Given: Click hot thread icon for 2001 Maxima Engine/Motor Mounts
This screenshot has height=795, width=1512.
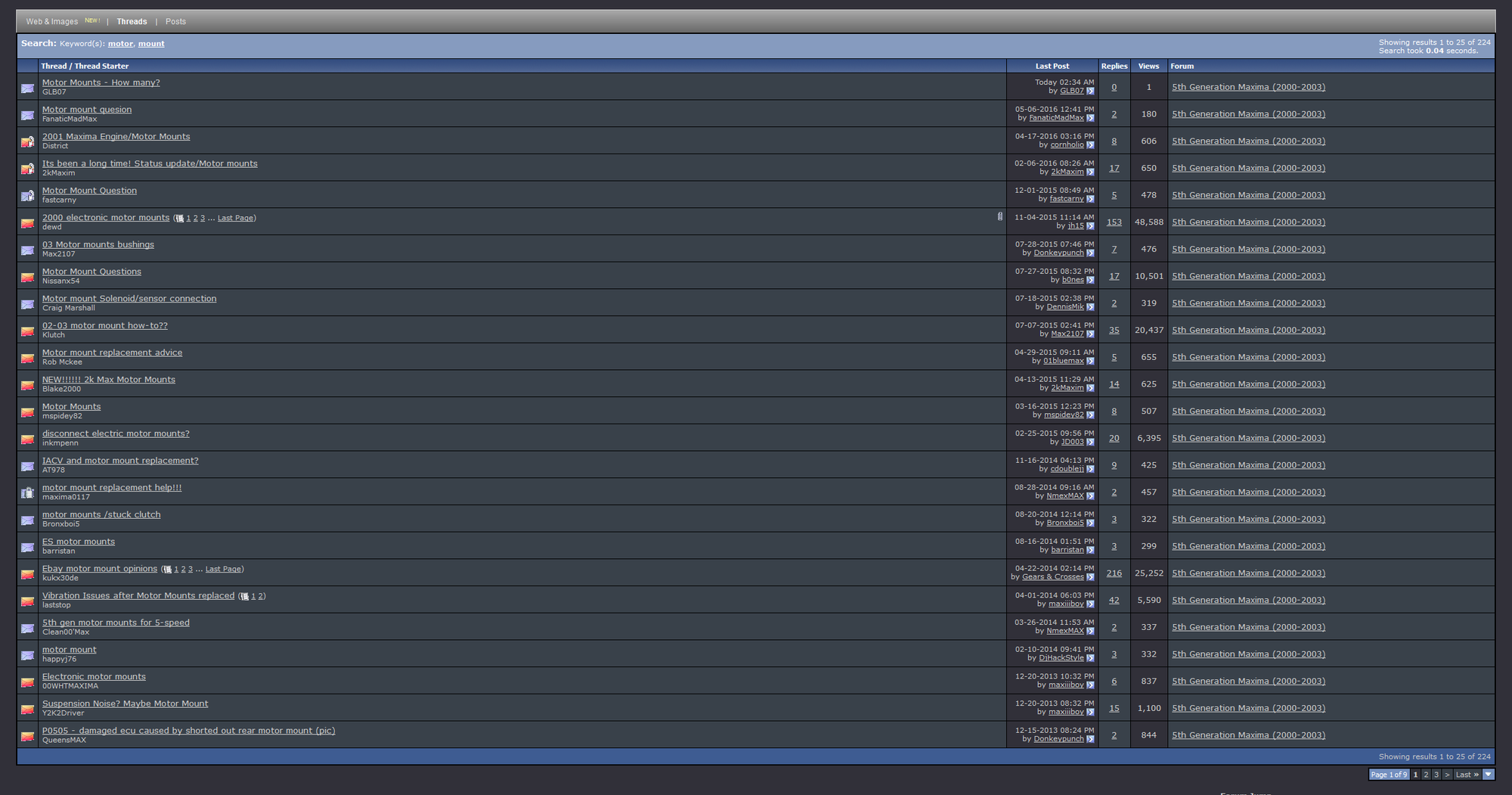Looking at the screenshot, I should click(x=28, y=141).
